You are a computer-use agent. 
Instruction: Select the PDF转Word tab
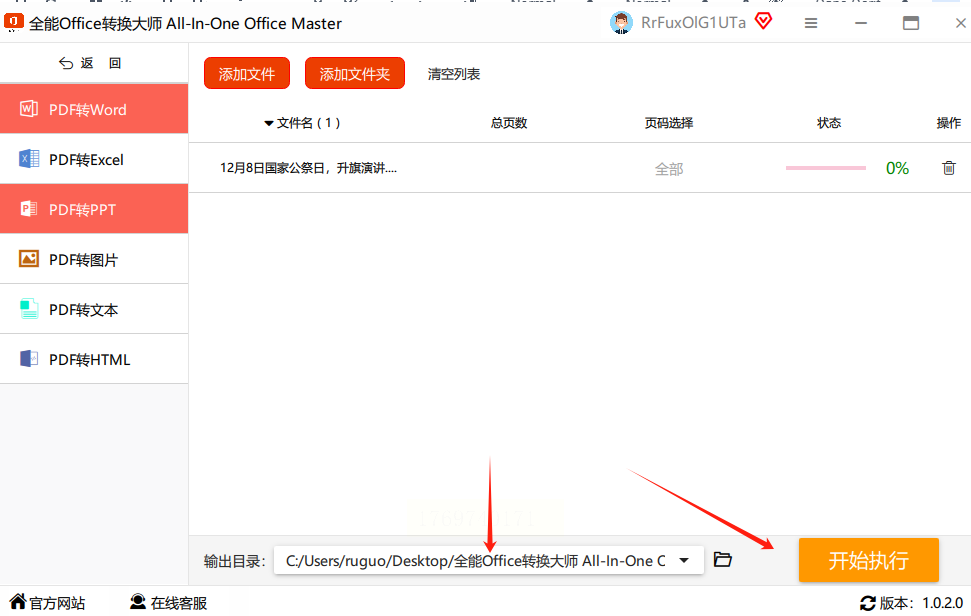(x=94, y=109)
